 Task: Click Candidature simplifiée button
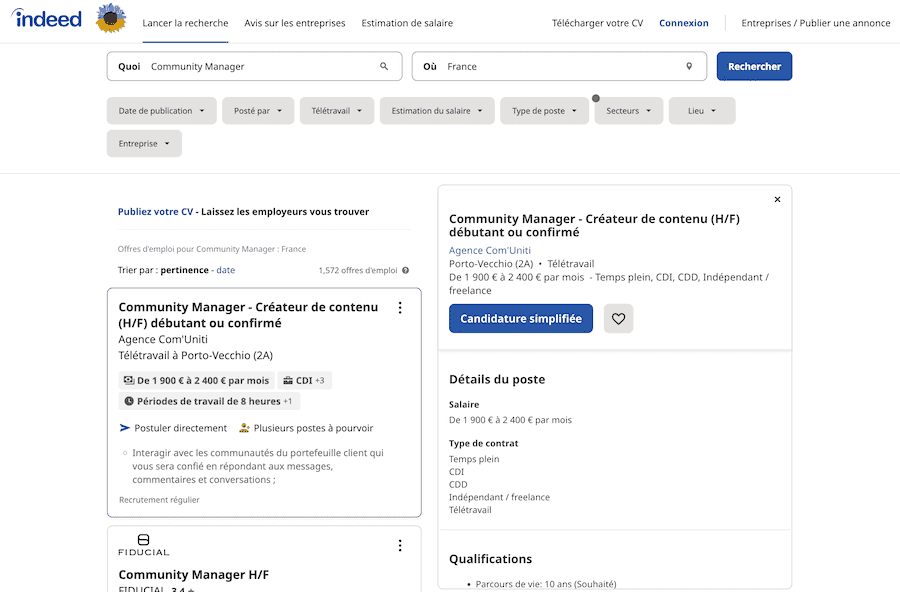tap(521, 319)
